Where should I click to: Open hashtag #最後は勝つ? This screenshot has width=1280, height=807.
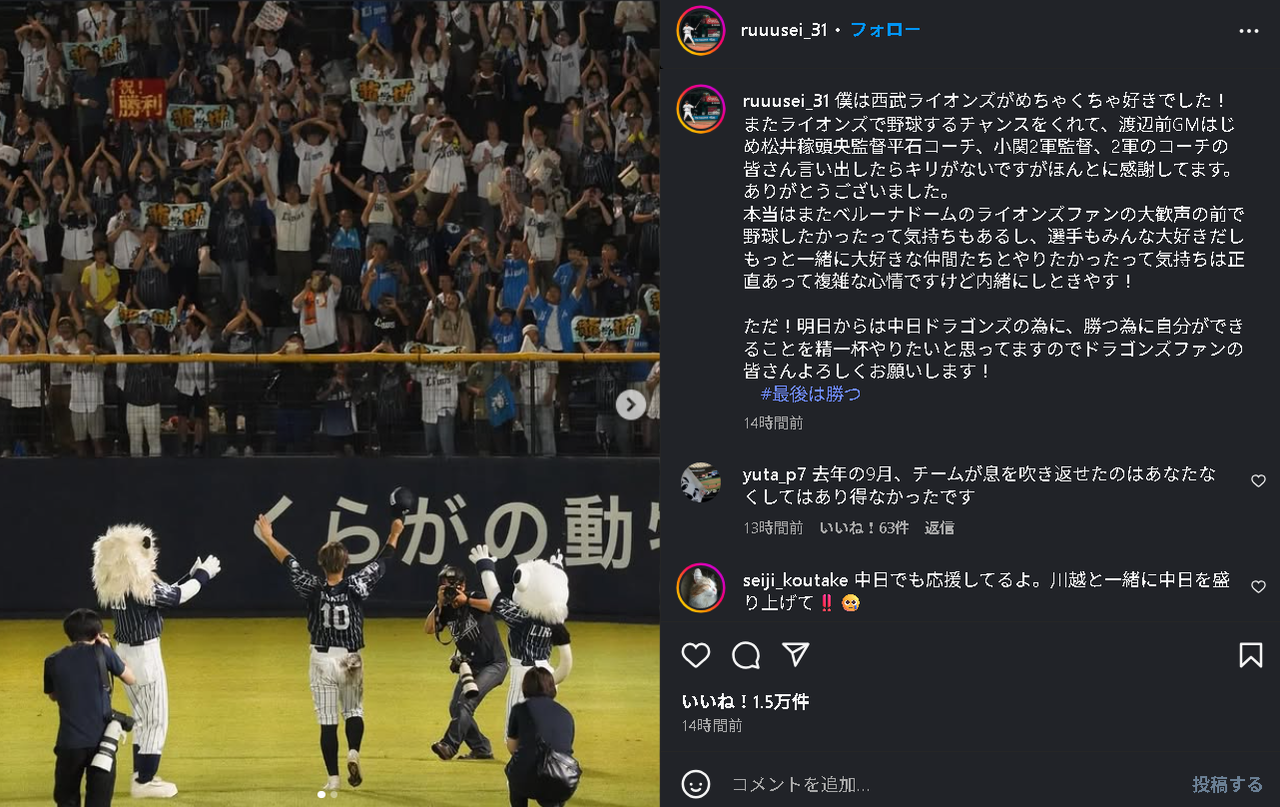(x=810, y=394)
